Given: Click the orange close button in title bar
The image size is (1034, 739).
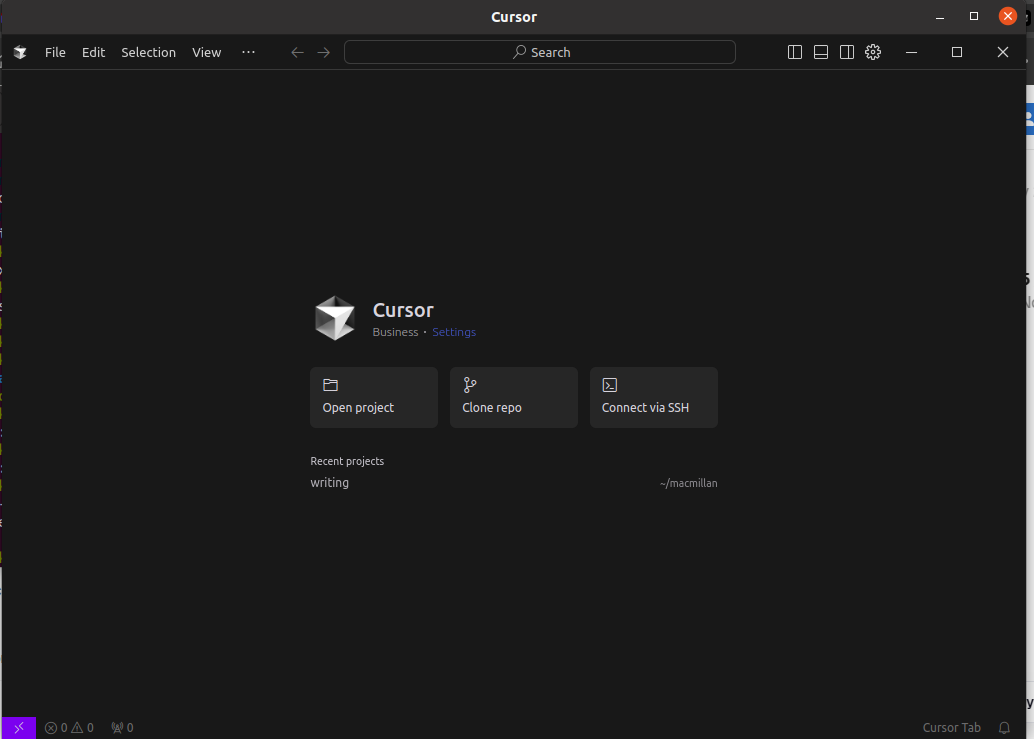Looking at the screenshot, I should pyautogui.click(x=1008, y=16).
